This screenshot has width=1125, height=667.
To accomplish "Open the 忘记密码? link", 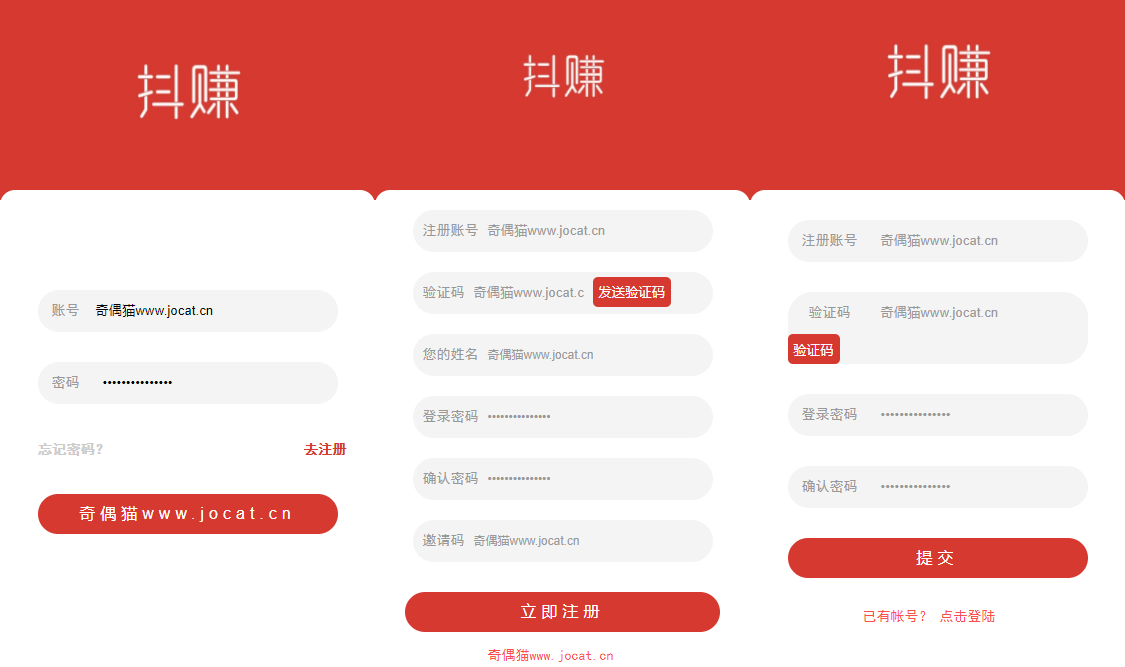I will [x=70, y=450].
